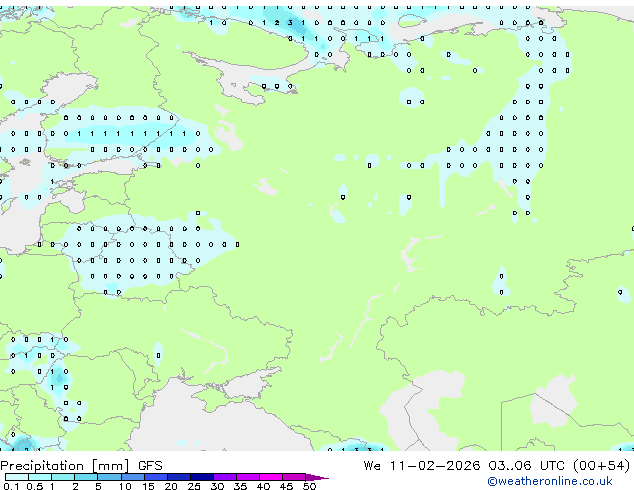Click the "15" legend scale label
The height and width of the screenshot is (490, 634).
[x=148, y=486]
